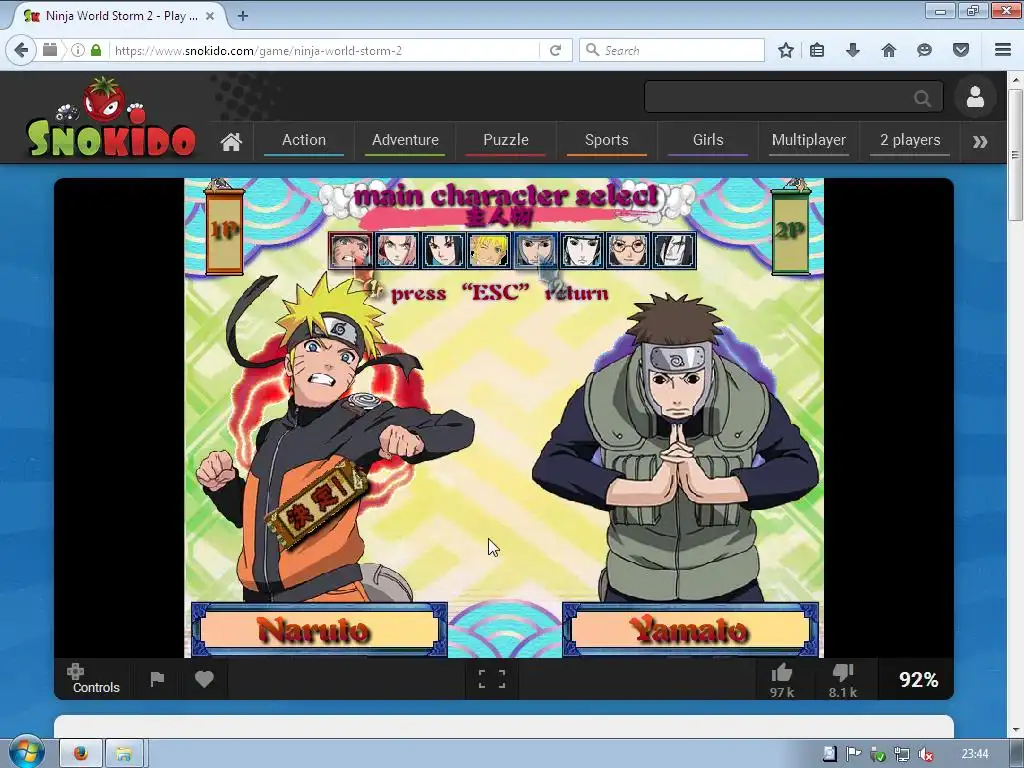1024x768 pixels.
Task: Click the Yamato name plate
Action: click(690, 630)
